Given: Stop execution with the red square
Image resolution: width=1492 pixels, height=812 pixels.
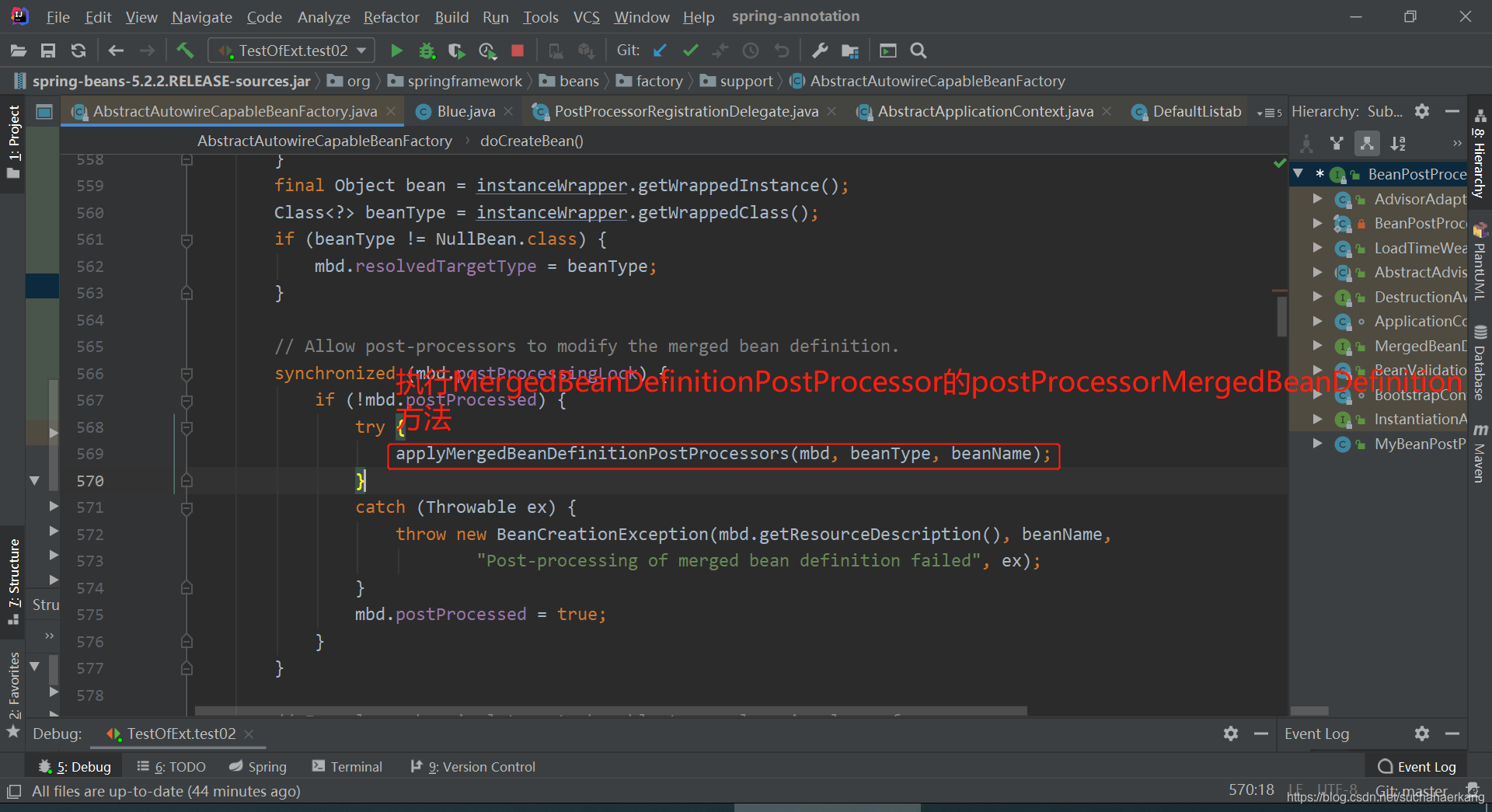Looking at the screenshot, I should tap(518, 51).
